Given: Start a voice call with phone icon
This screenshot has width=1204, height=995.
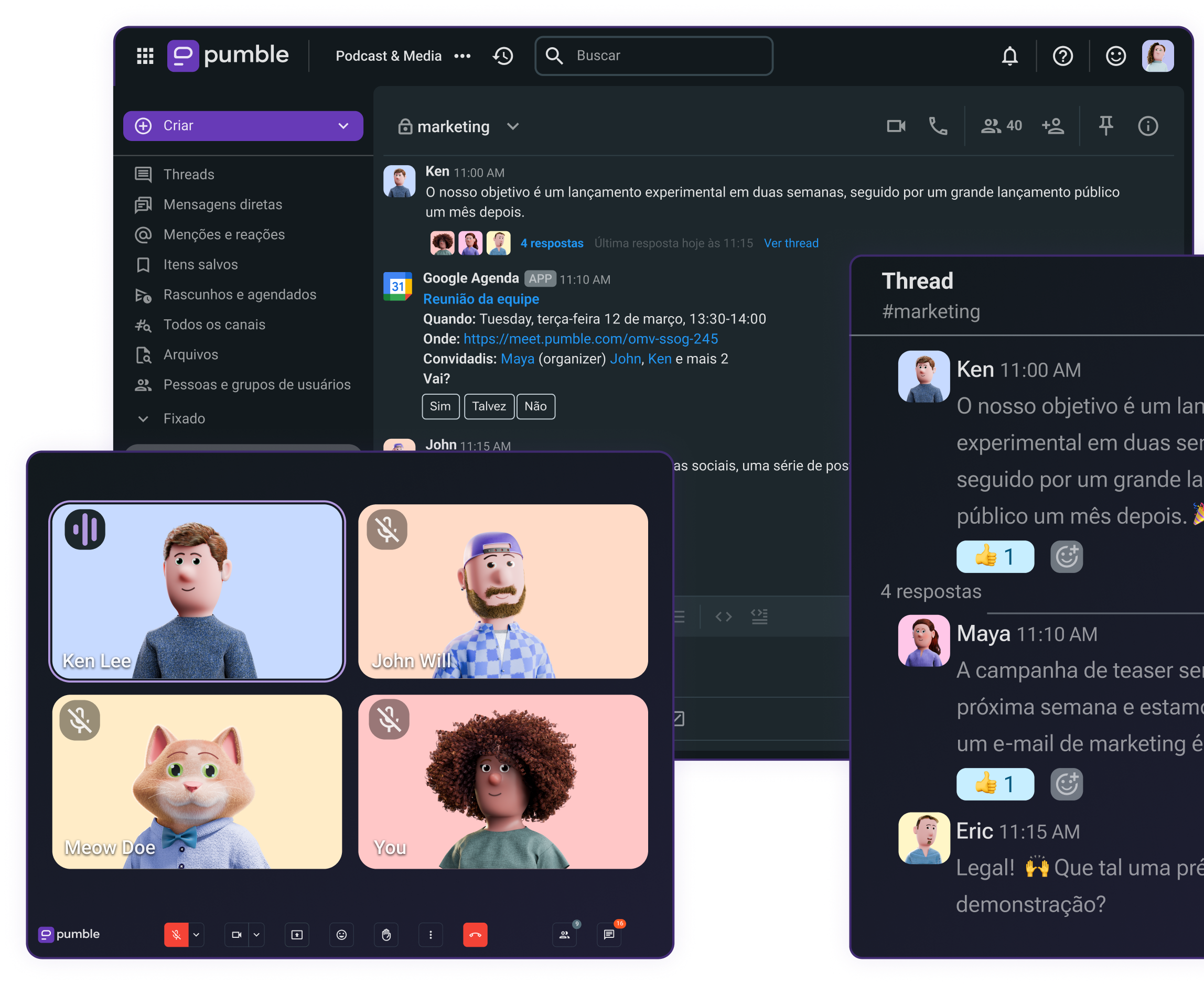Looking at the screenshot, I should tap(938, 126).
